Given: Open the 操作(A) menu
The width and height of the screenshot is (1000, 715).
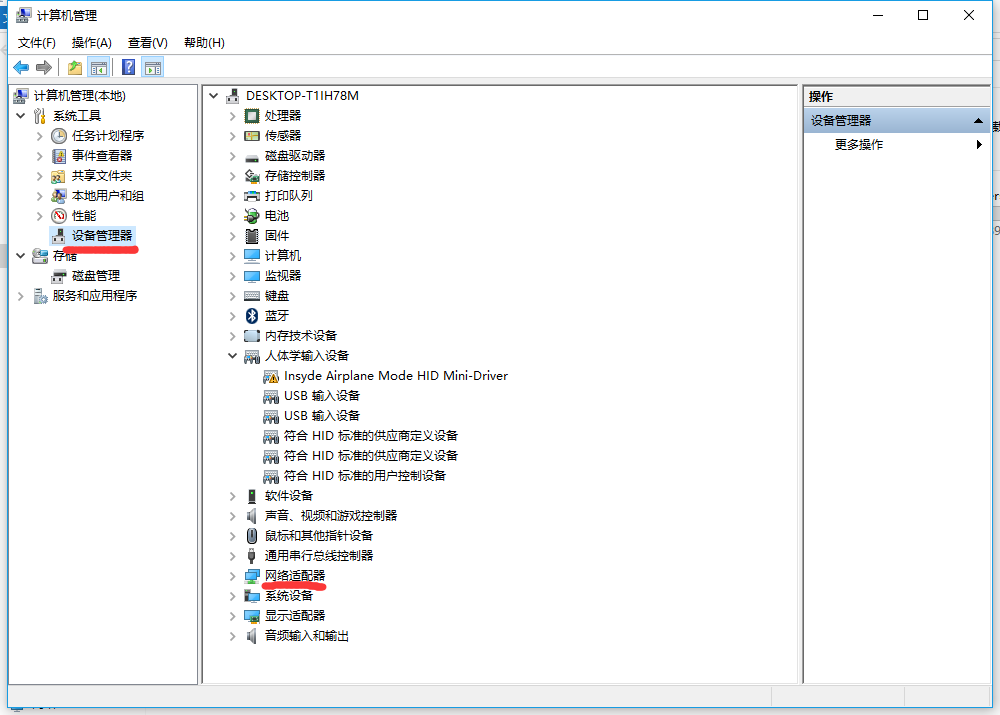Looking at the screenshot, I should 92,43.
